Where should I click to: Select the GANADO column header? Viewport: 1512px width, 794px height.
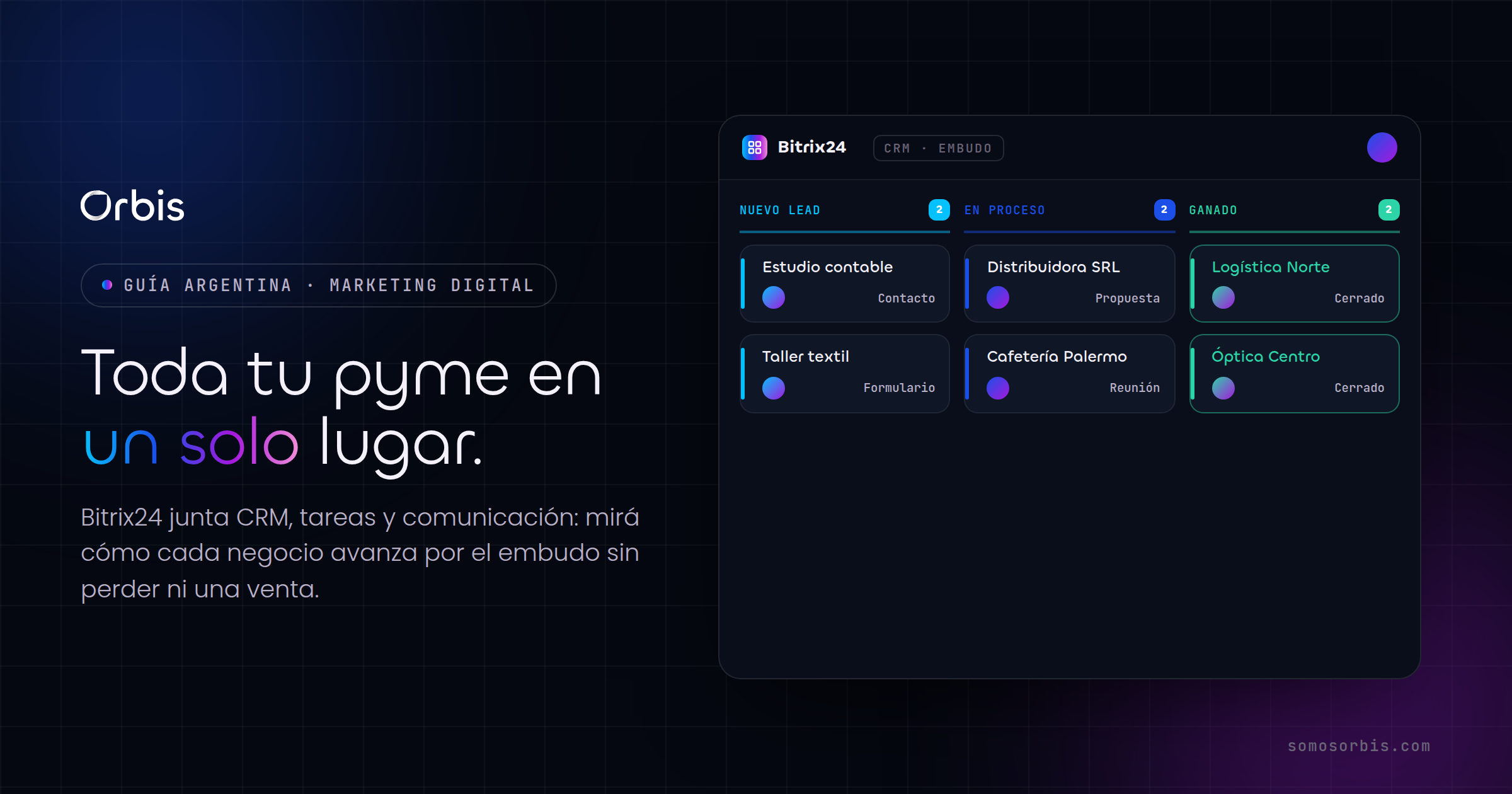tap(1213, 210)
